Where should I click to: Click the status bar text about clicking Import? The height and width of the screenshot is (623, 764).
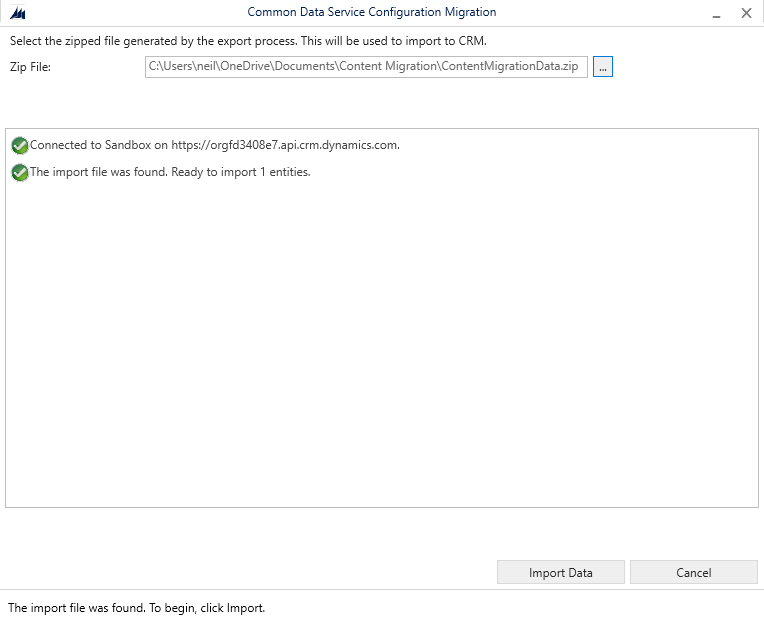click(136, 607)
